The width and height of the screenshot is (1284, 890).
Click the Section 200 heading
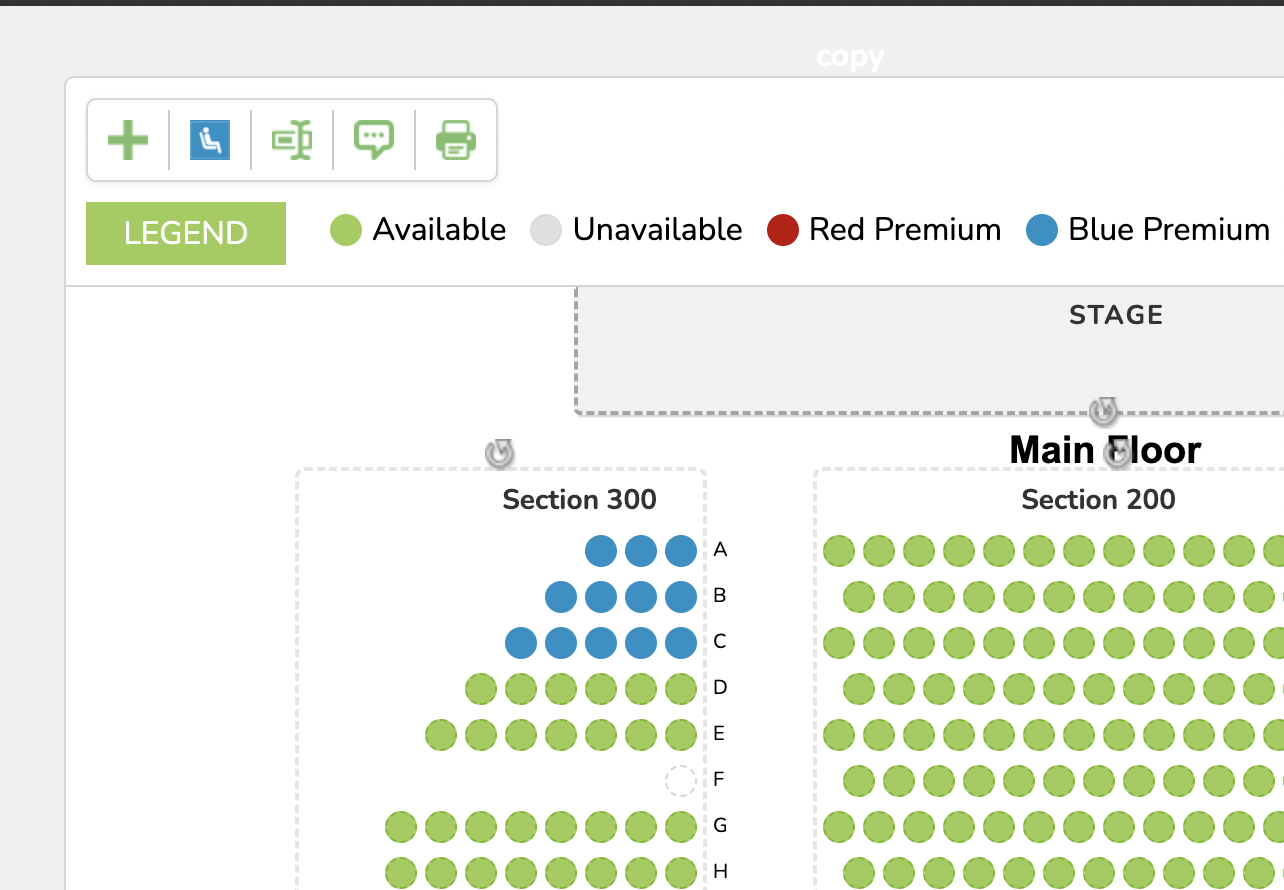click(x=1098, y=499)
